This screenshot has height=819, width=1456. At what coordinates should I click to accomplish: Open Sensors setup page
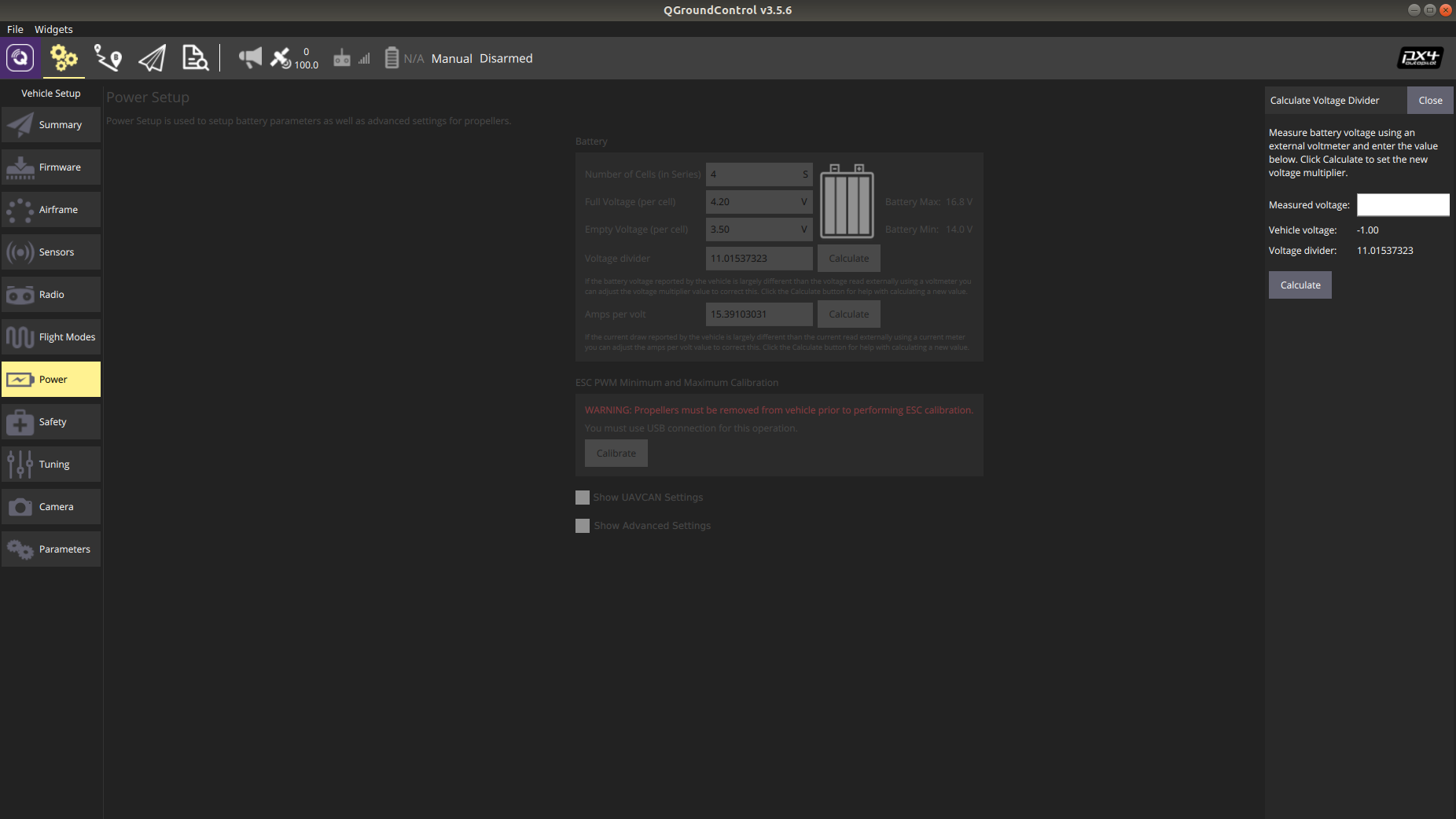click(51, 252)
